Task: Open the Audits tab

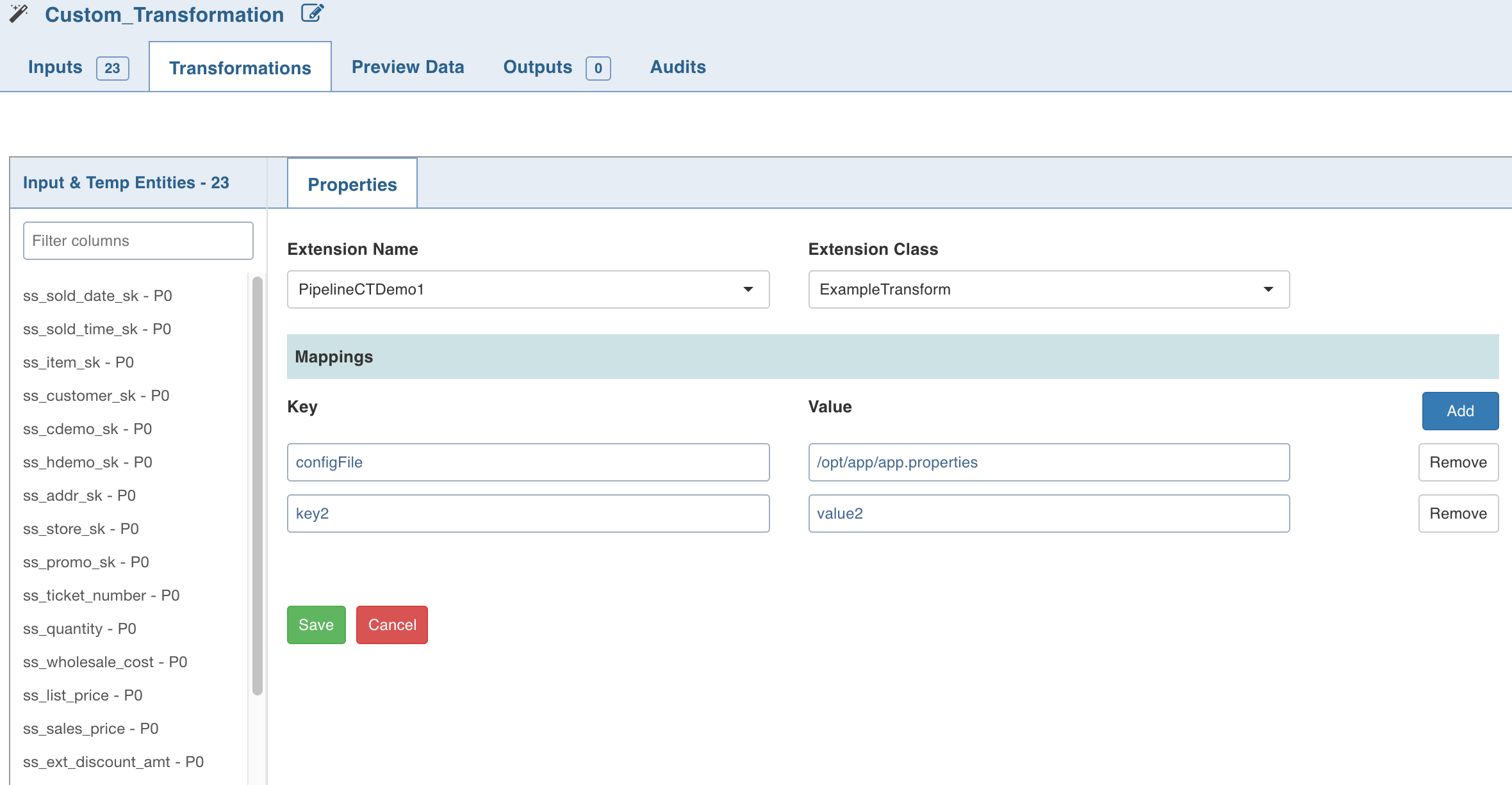Action: coord(678,67)
